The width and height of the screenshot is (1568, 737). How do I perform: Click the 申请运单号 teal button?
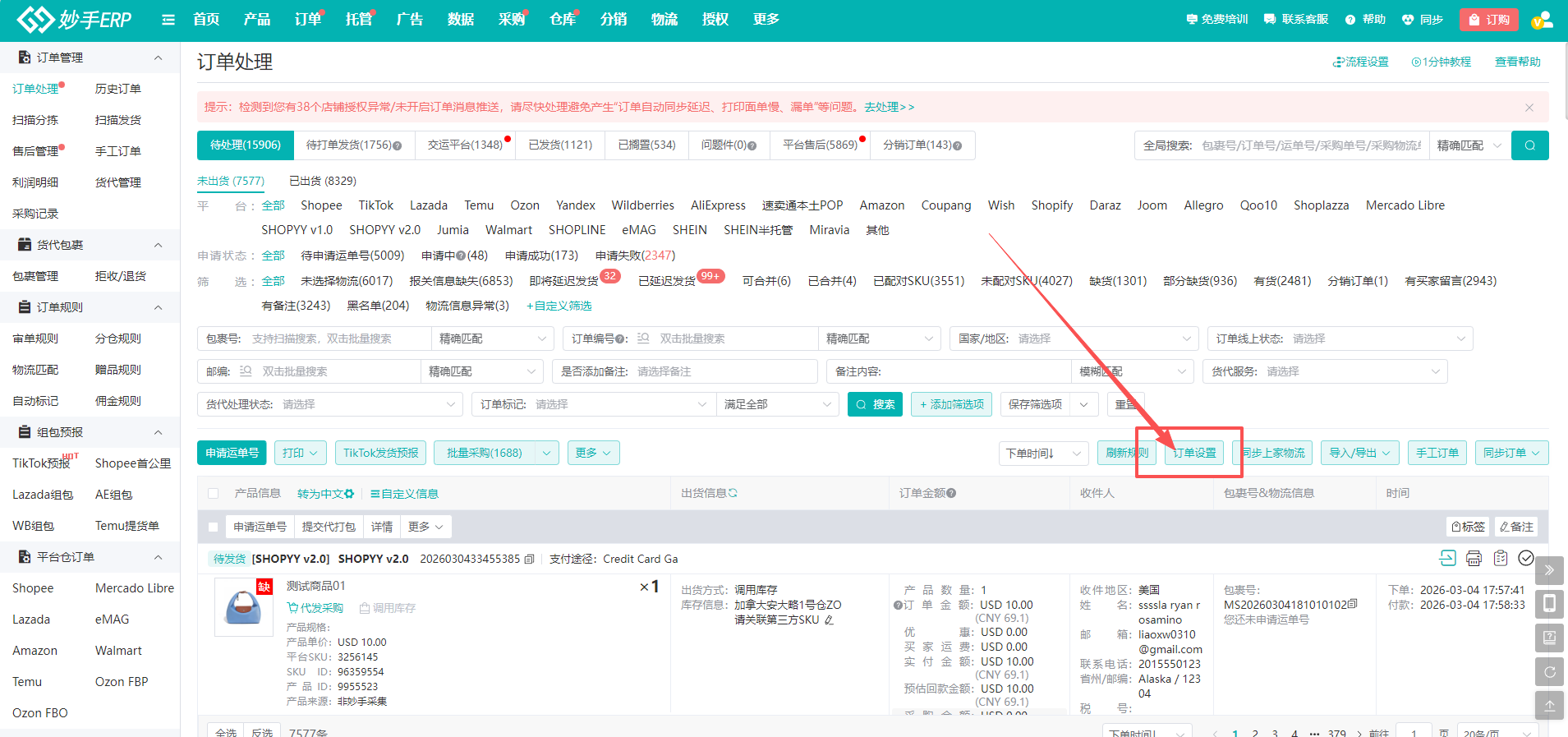tap(232, 453)
